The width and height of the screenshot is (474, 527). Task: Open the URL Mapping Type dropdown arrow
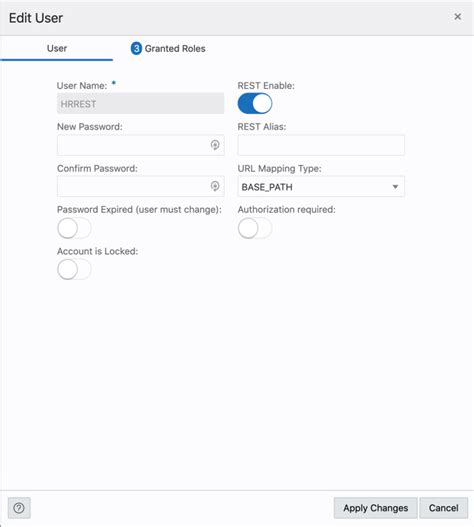pos(395,187)
